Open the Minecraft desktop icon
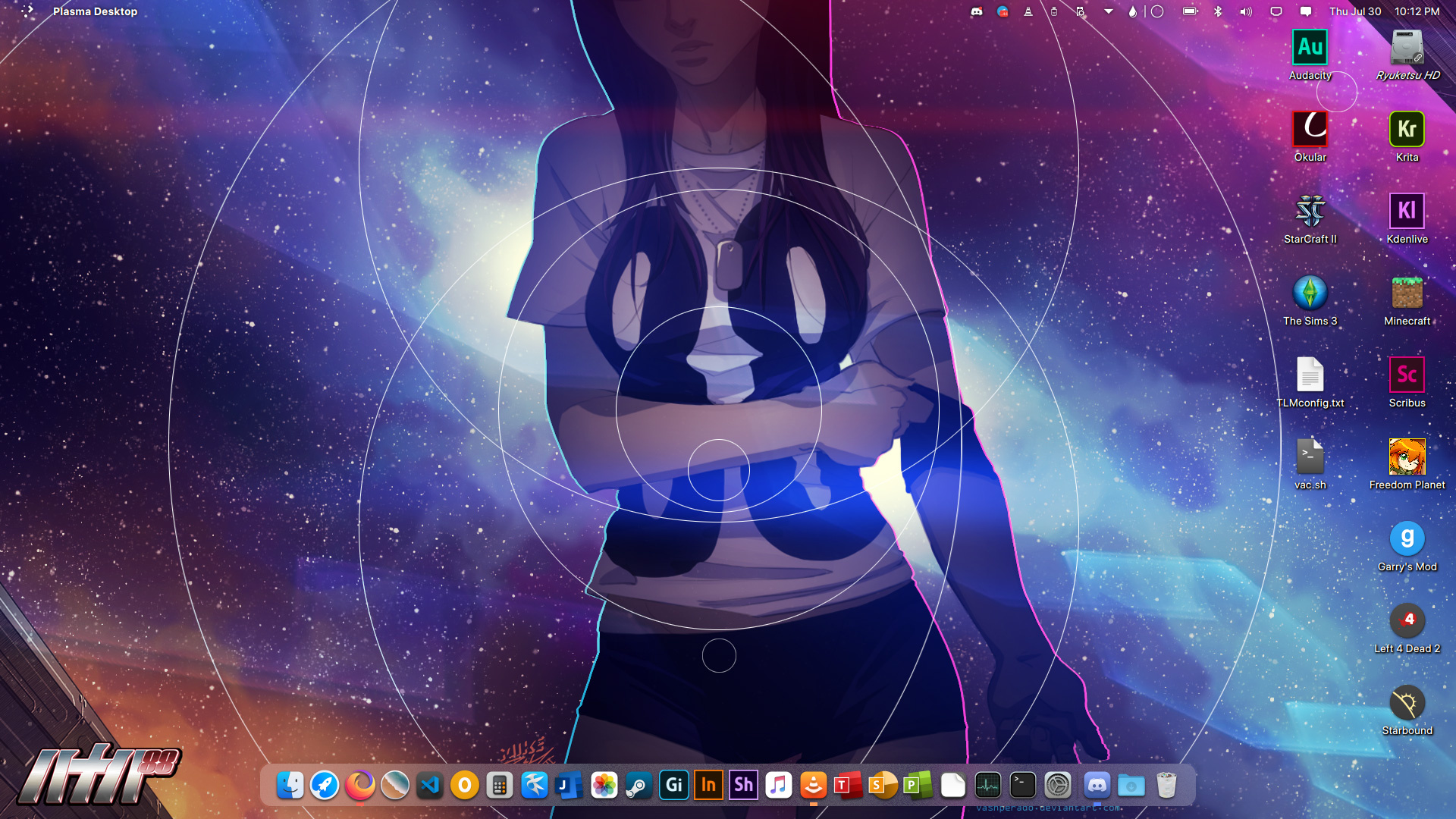The width and height of the screenshot is (1456, 819). [1407, 293]
